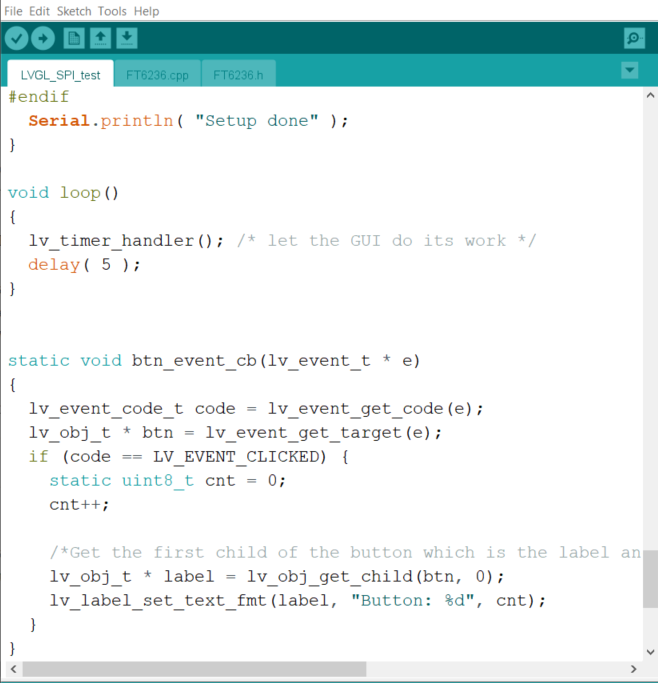Click the static uint8_t cnt = 0; line
Viewport: 658px width, 683px height.
click(168, 480)
